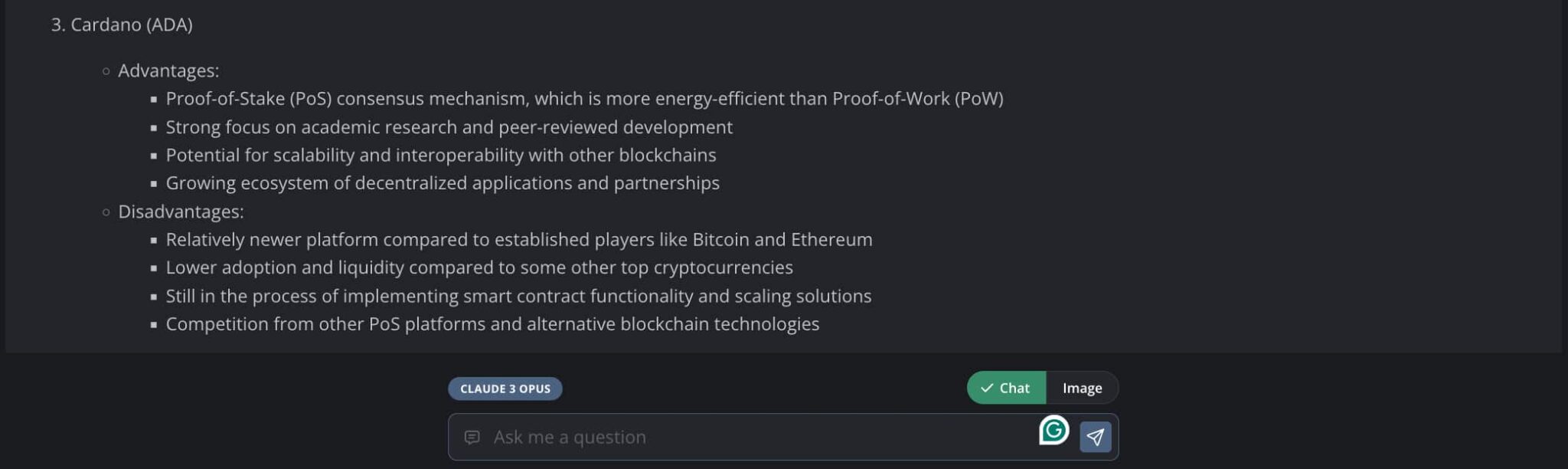Click the Proof-of-Stake consensus bullet point
1568x469 pixels.
[x=584, y=98]
